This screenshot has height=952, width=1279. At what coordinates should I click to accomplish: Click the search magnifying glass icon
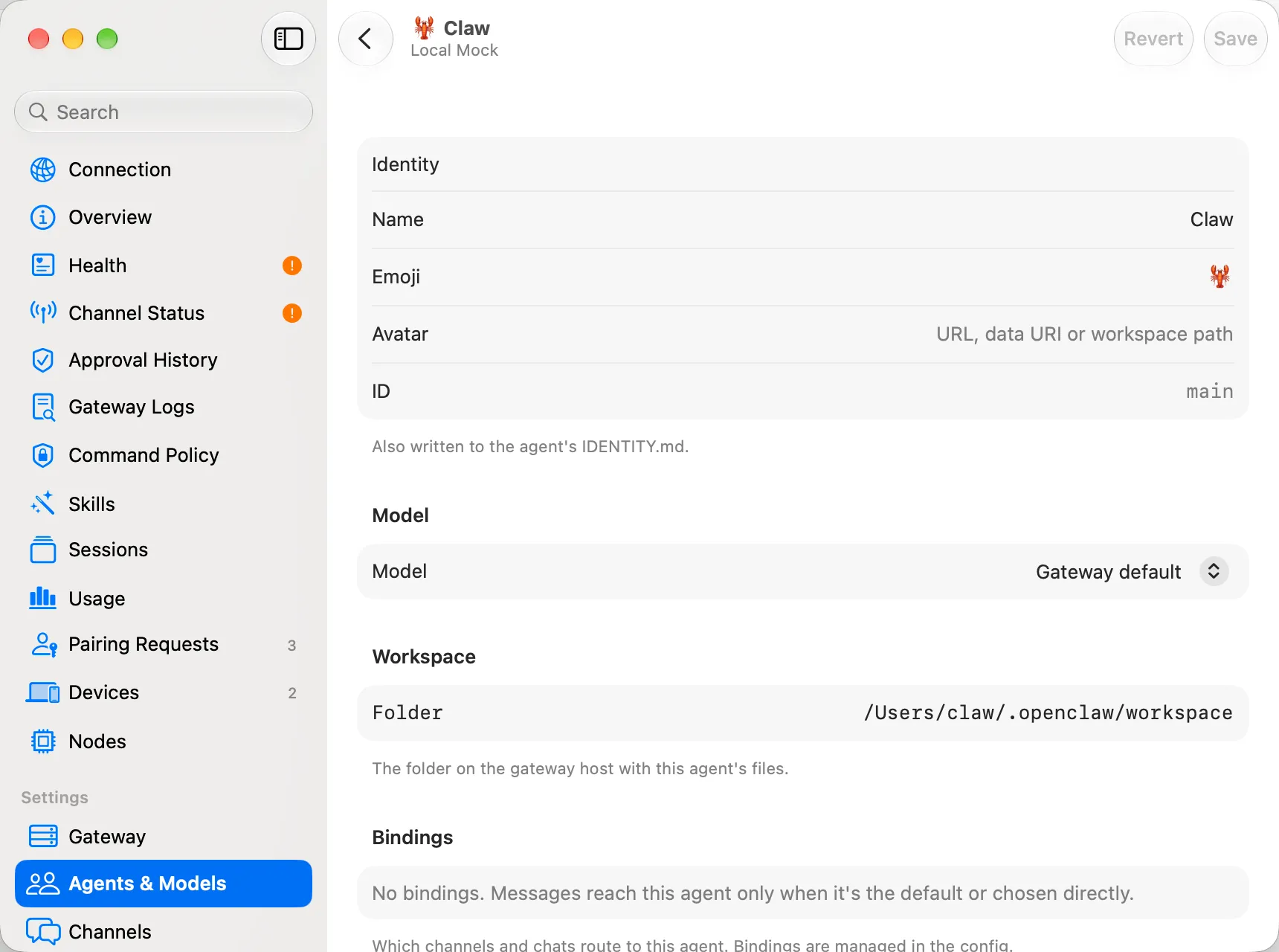point(38,112)
